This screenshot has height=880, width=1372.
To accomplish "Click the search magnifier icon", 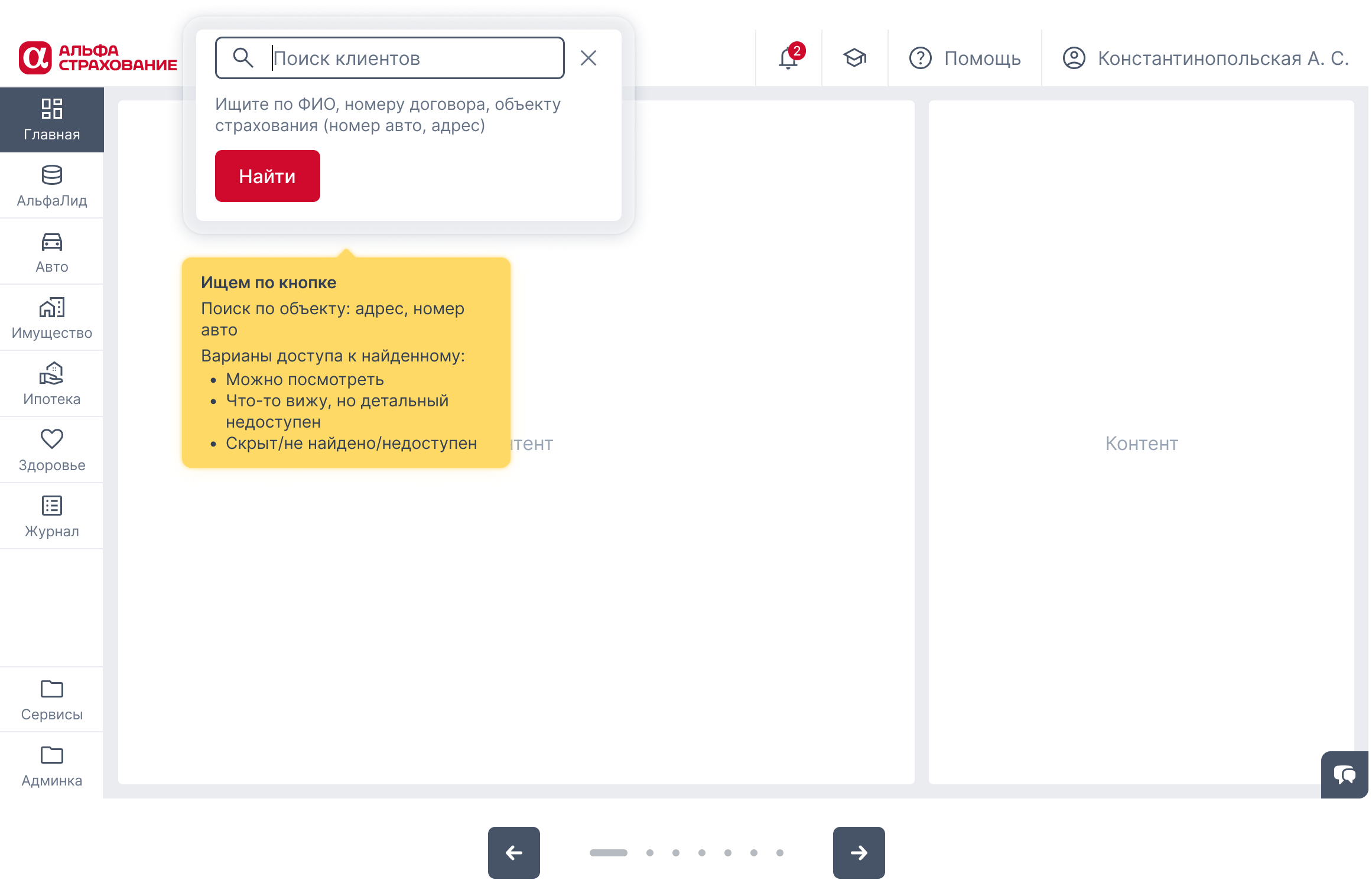I will (x=243, y=58).
